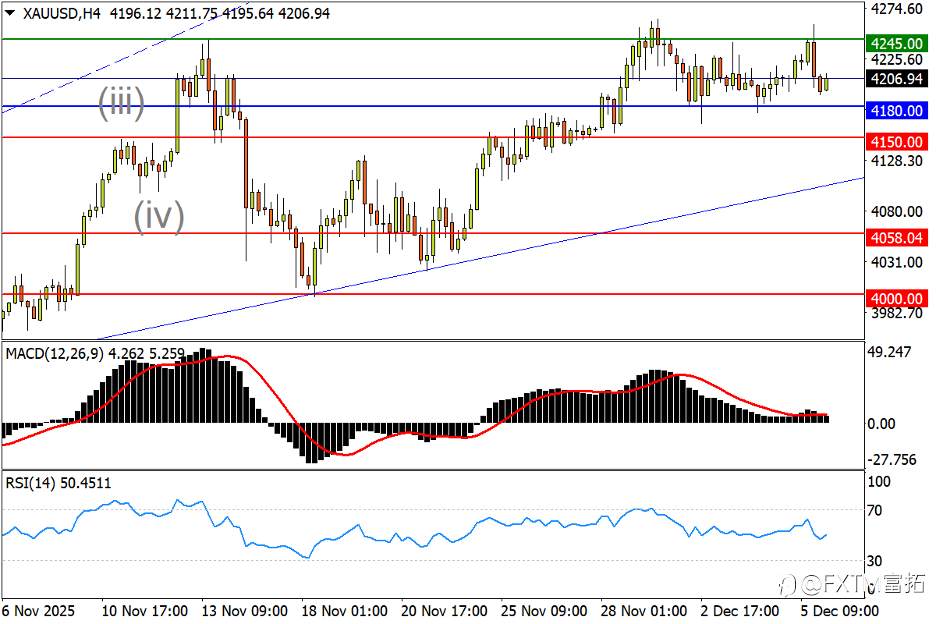Select the 4274.60 price scale value
The image size is (936, 624).
[x=897, y=9]
